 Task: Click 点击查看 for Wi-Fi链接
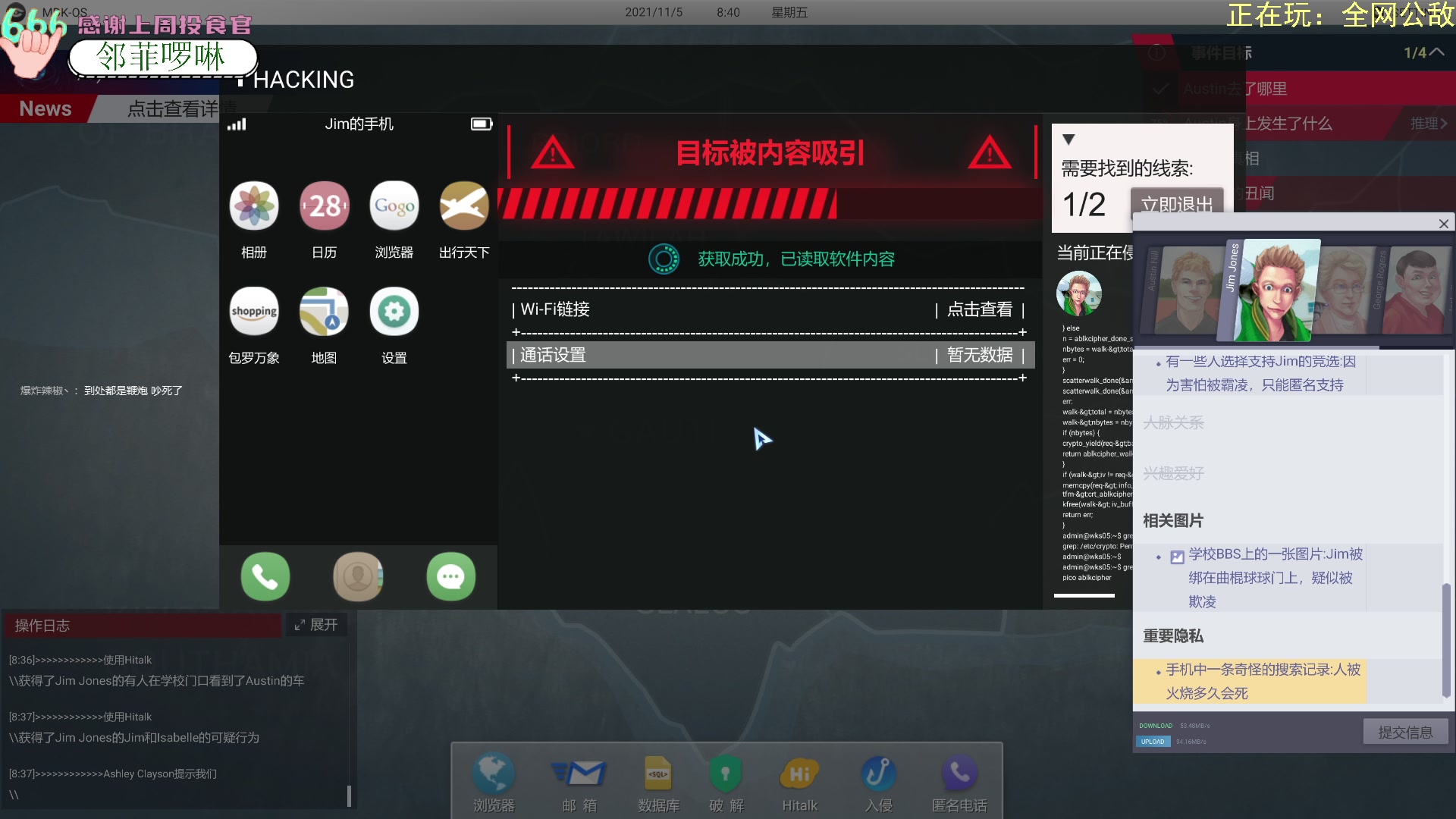(980, 309)
